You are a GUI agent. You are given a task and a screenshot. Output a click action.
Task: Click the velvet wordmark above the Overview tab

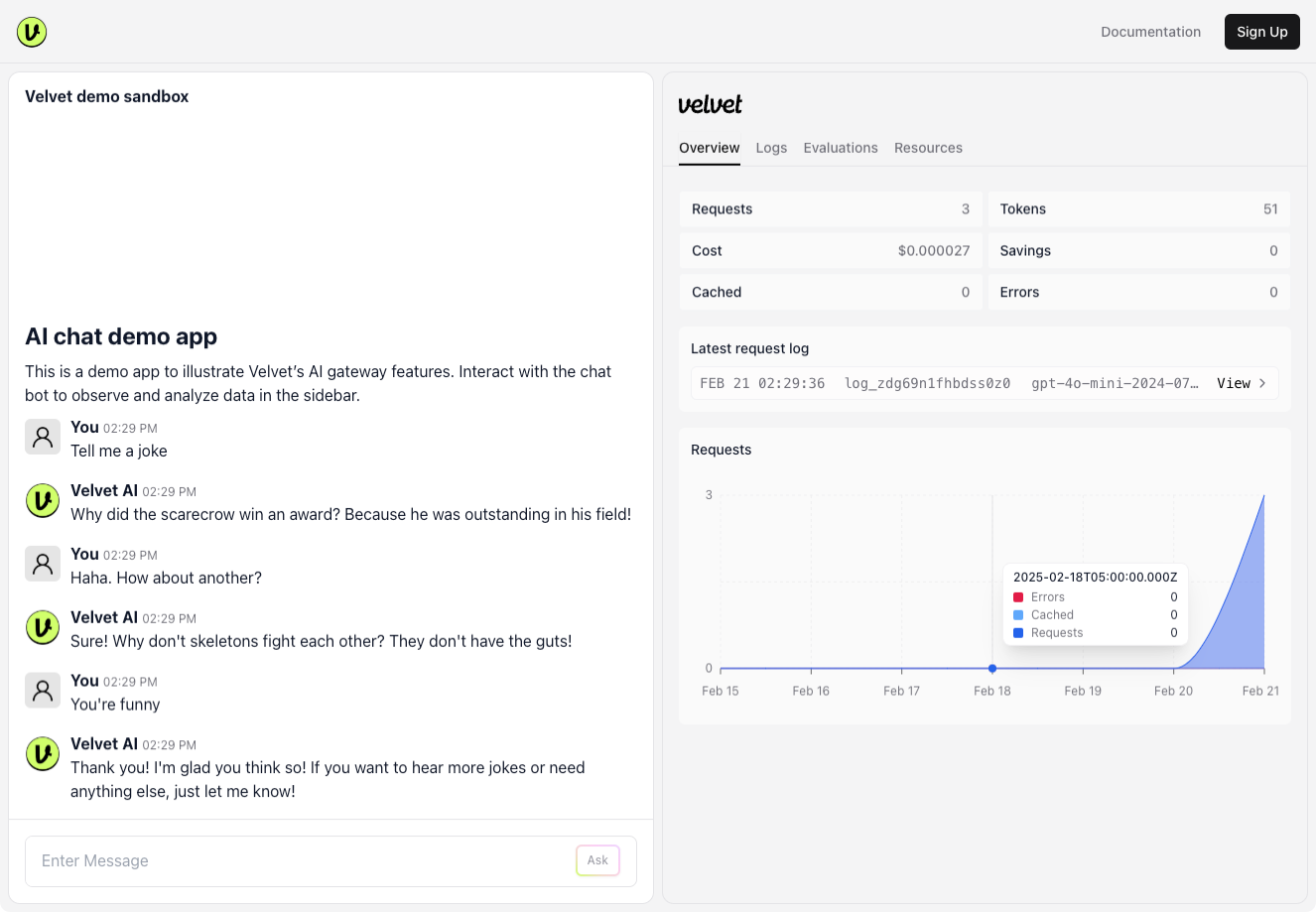point(711,104)
